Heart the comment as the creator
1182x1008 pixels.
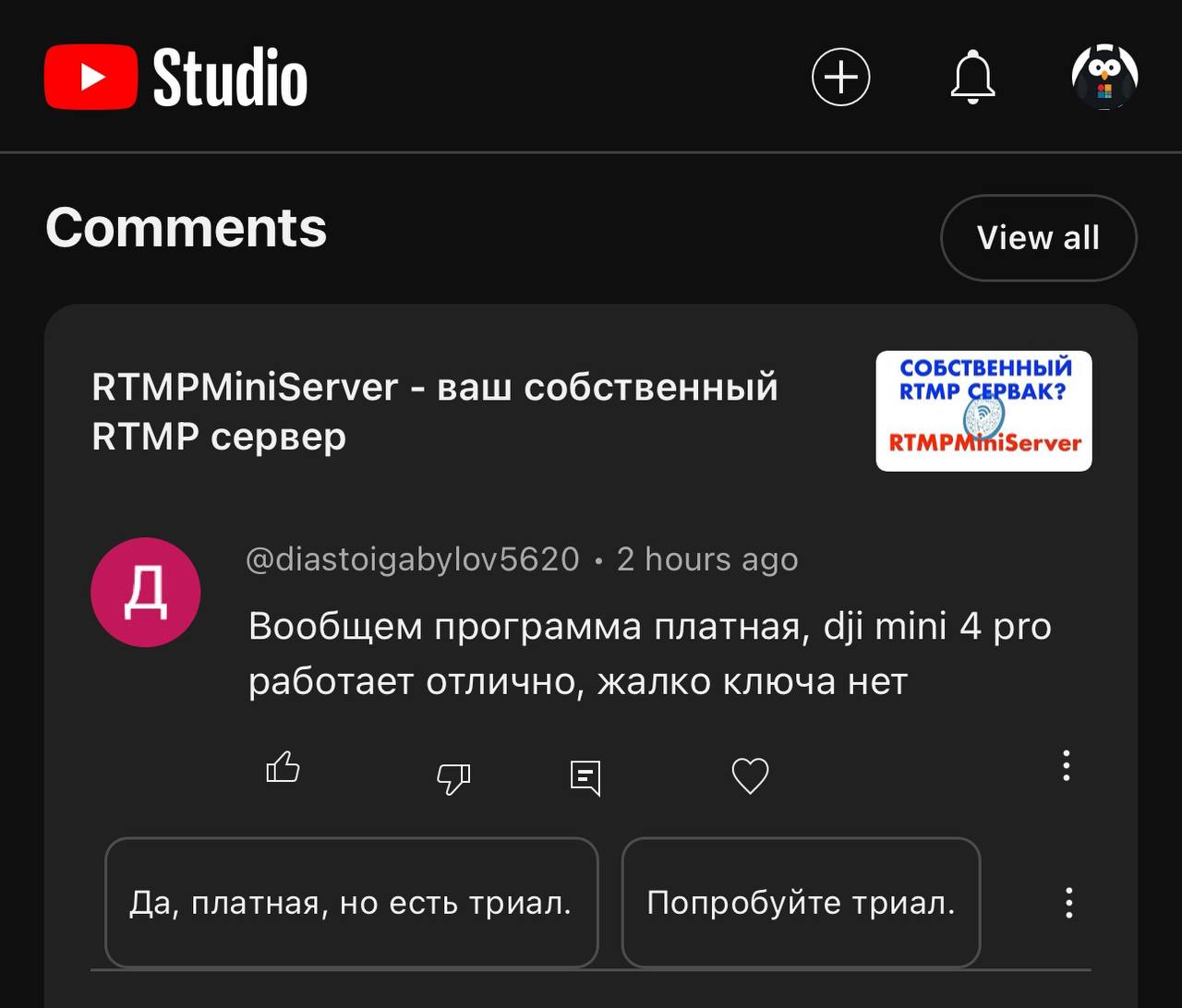751,775
